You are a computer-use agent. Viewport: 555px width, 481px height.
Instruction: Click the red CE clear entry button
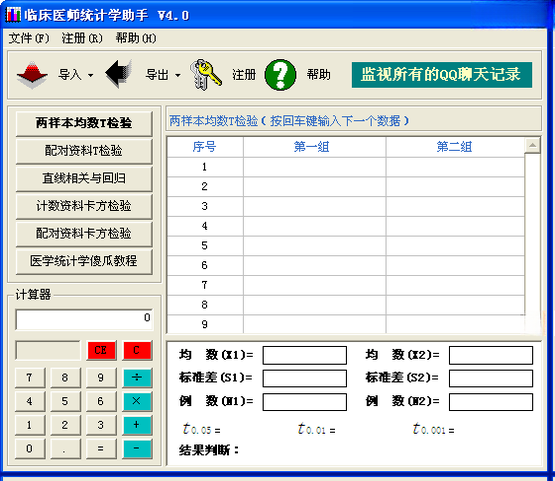(101, 350)
